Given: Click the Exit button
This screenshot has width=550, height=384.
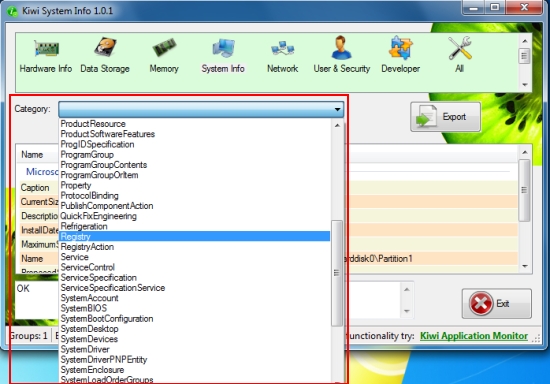Looking at the screenshot, I should (496, 303).
